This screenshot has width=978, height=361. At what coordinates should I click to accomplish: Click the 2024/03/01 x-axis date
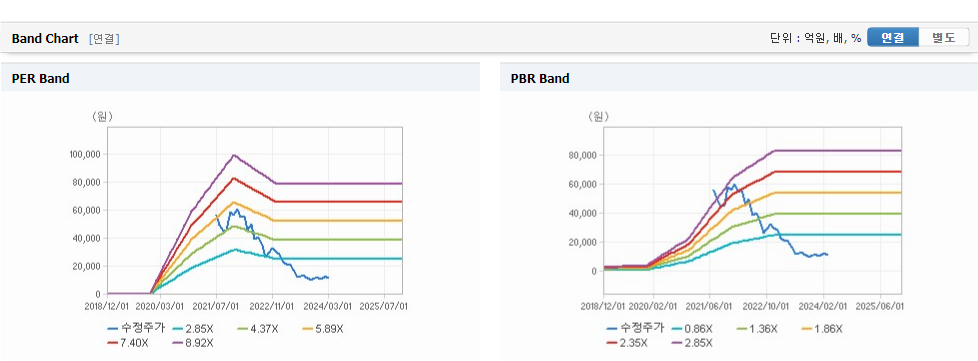click(x=329, y=307)
